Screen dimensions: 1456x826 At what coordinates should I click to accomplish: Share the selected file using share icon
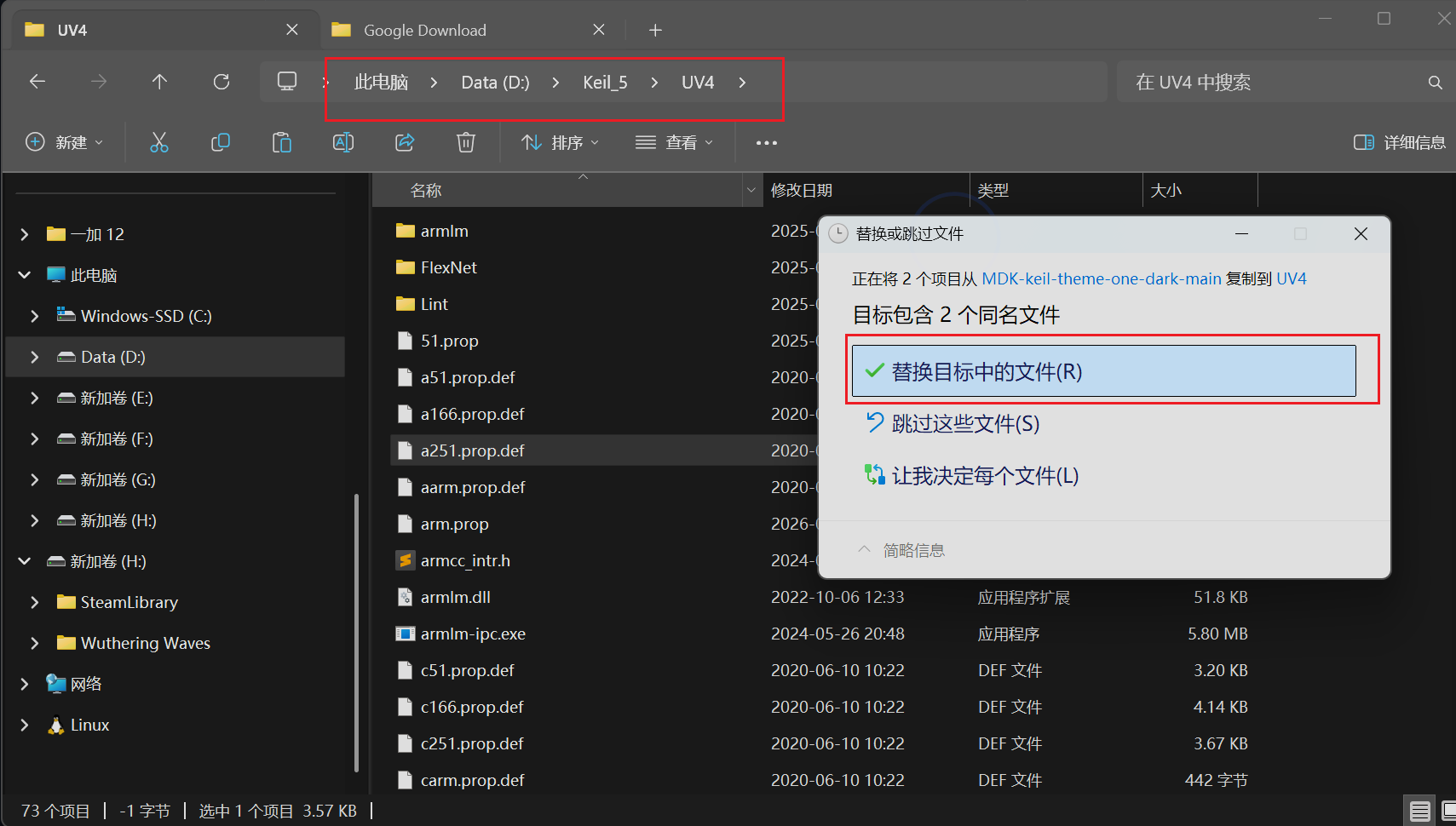[405, 142]
